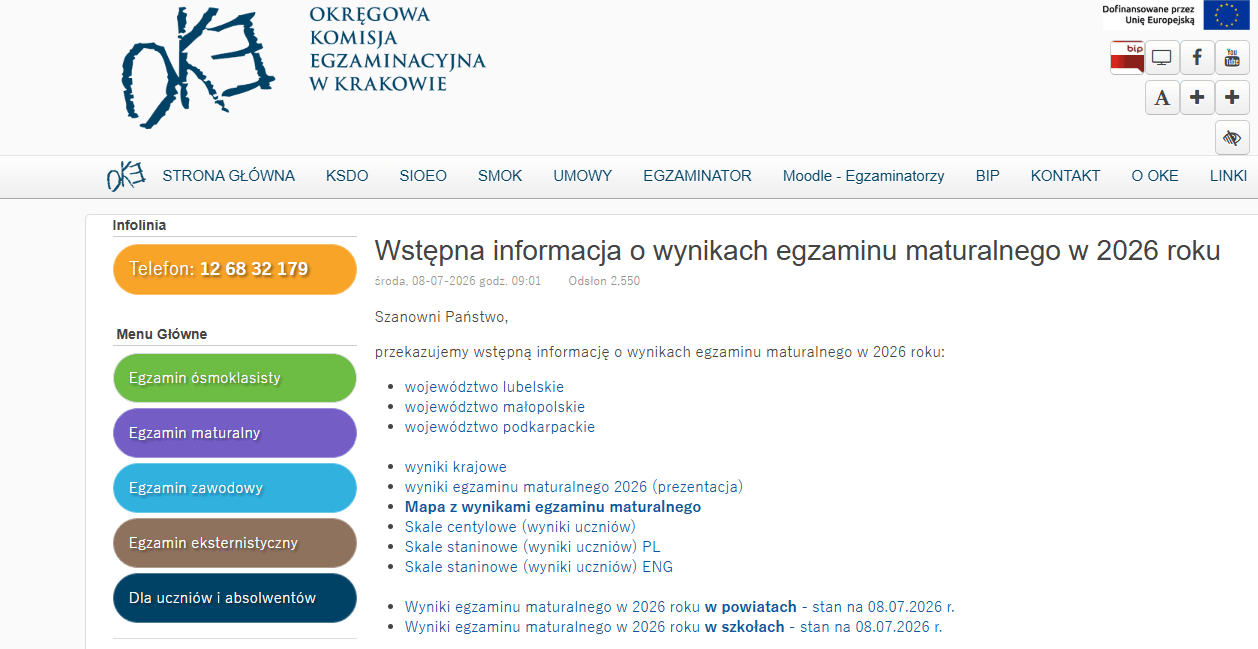Screen dimensions: 1258x649
Task: Open the SIOEO menu item
Action: click(423, 176)
